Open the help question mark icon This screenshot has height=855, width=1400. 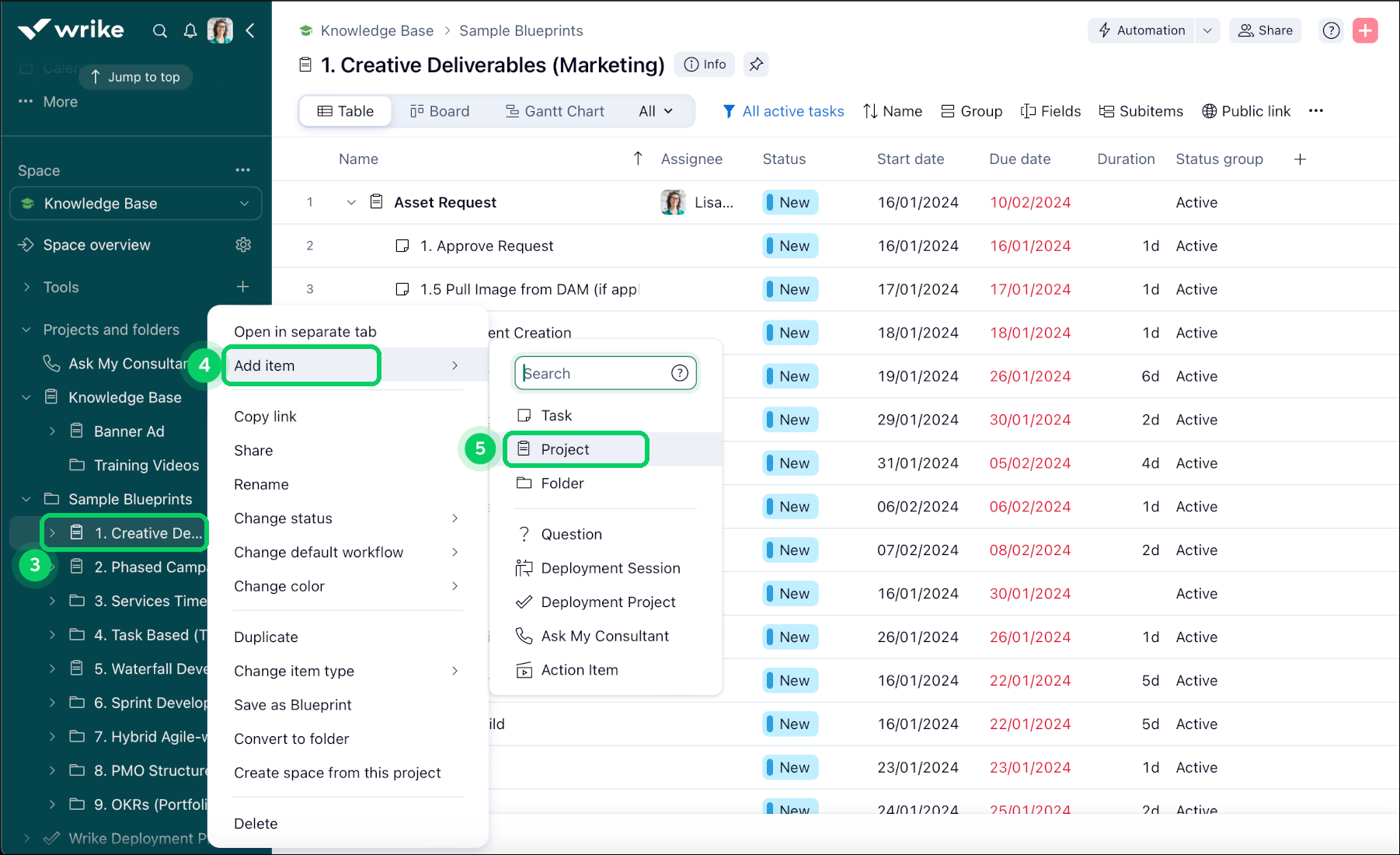(x=1331, y=30)
